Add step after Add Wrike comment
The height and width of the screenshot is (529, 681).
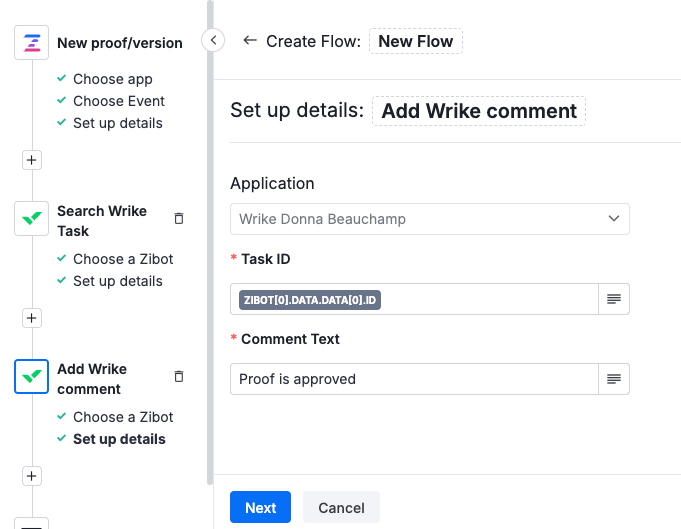click(32, 476)
